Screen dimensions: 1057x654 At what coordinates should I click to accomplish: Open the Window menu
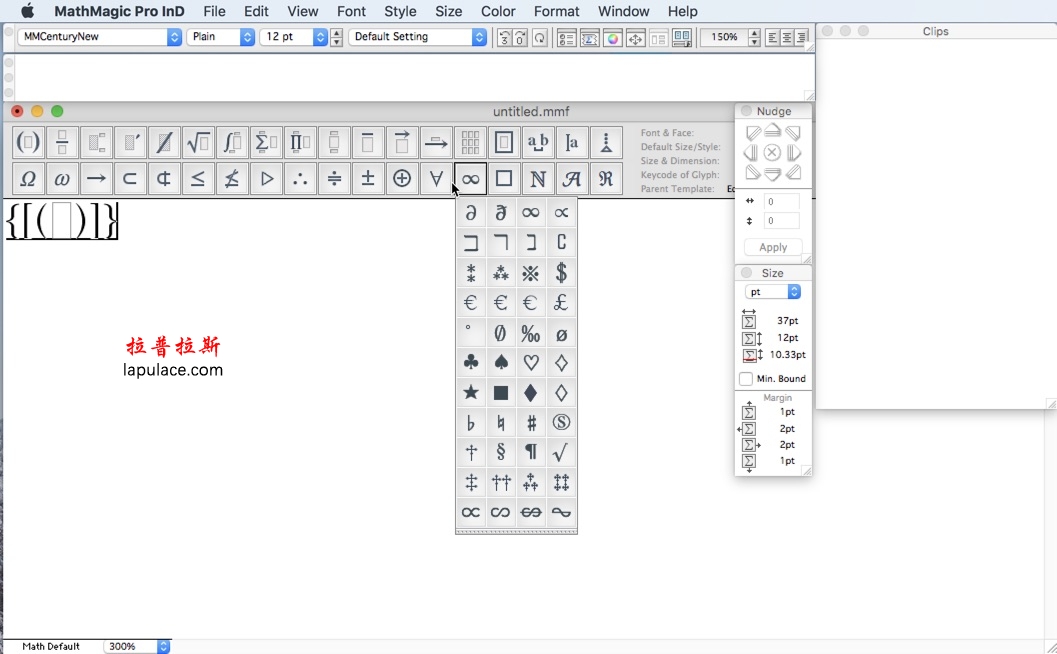click(x=623, y=11)
